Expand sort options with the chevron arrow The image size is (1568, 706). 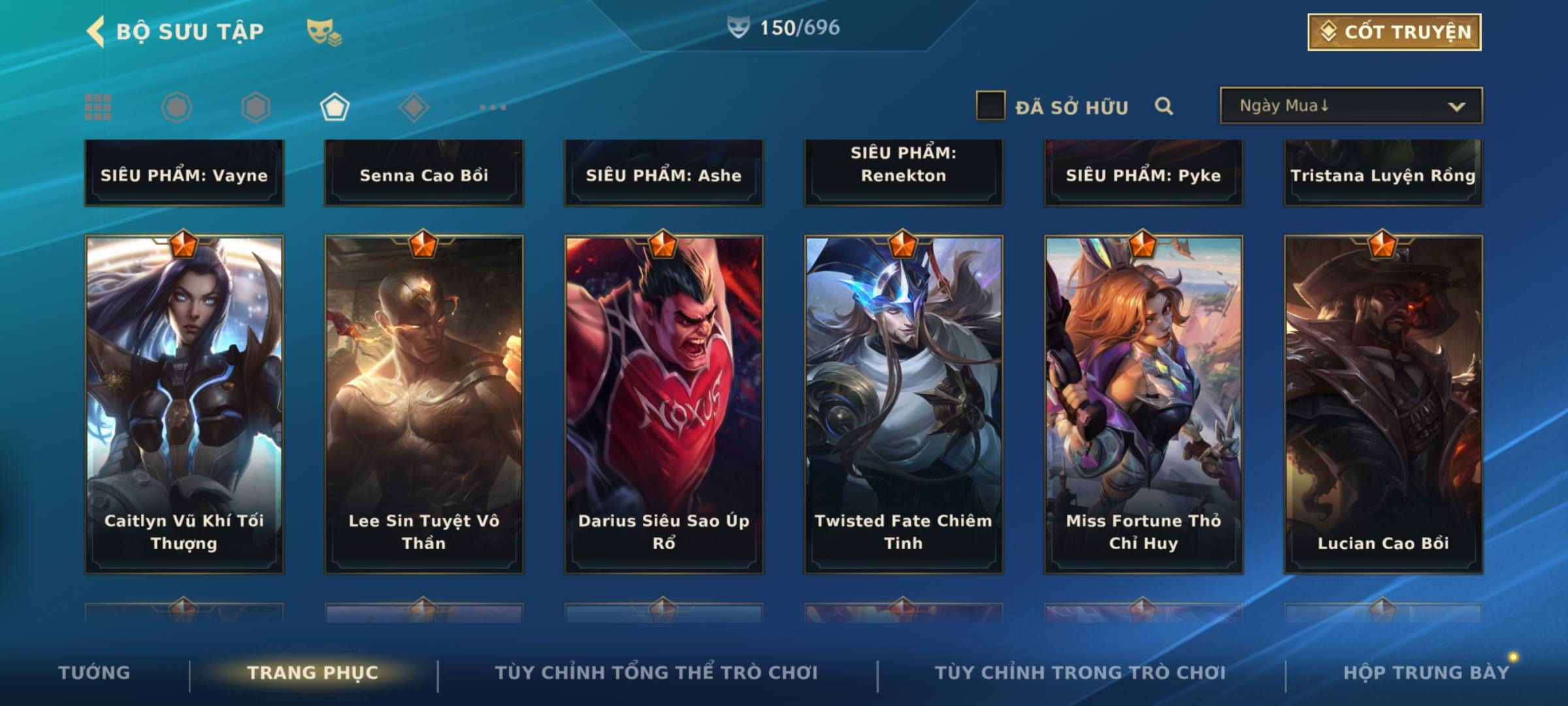[x=1456, y=107]
